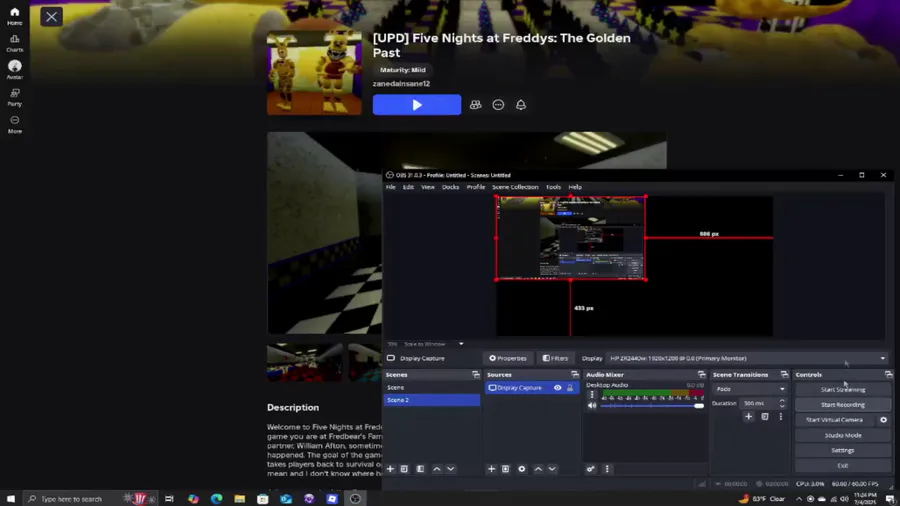Open the Scene Collection menu in OBS
Image resolution: width=900 pixels, height=506 pixels.
tap(515, 187)
